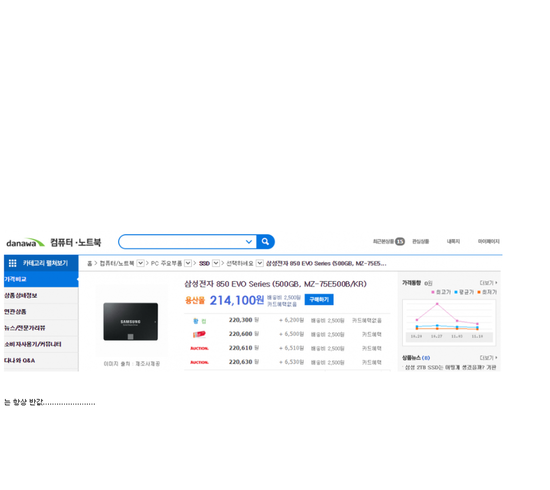Click the 220,300 price
Viewport: 550px width, 490px height.
[x=241, y=320]
